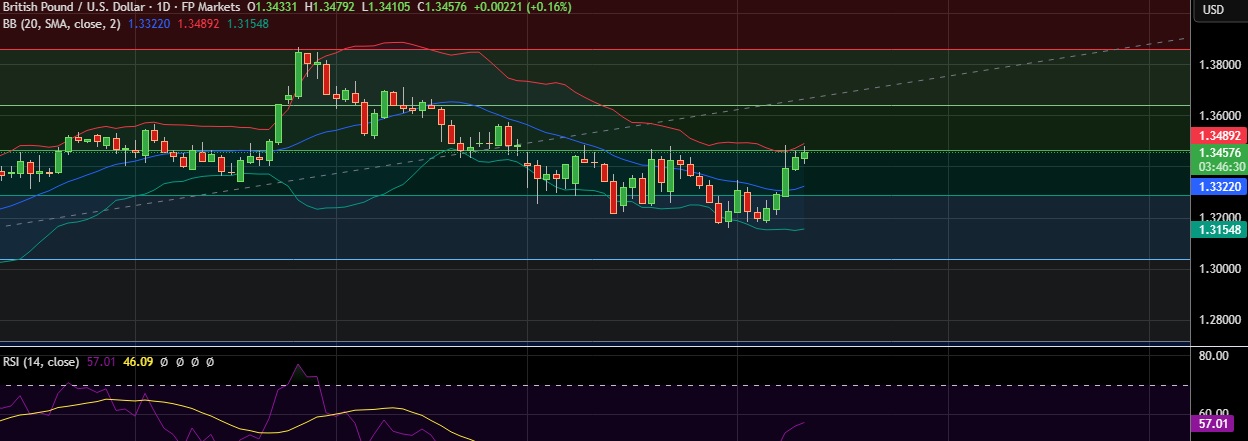Select the tallest green candle near the peak
This screenshot has width=1248, height=441.
(299, 74)
